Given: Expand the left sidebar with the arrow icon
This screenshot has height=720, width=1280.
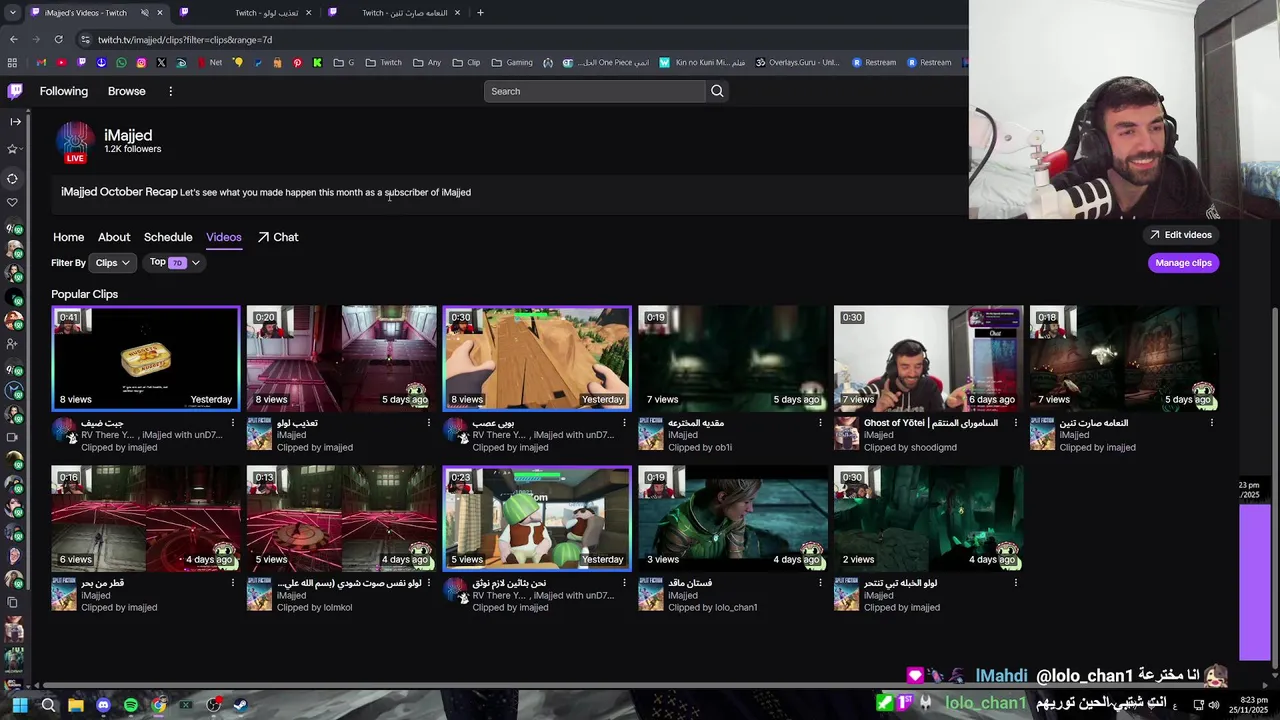Looking at the screenshot, I should (14, 121).
